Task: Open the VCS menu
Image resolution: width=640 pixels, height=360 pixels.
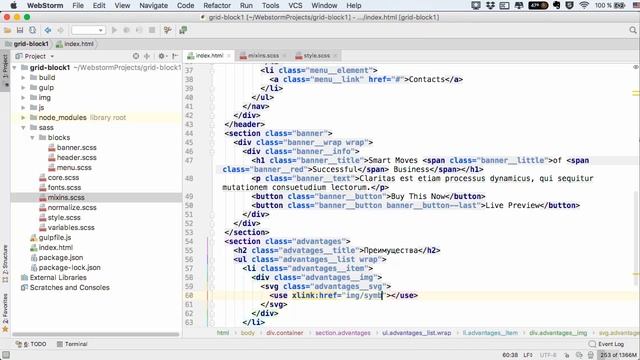Action: click(x=295, y=5)
